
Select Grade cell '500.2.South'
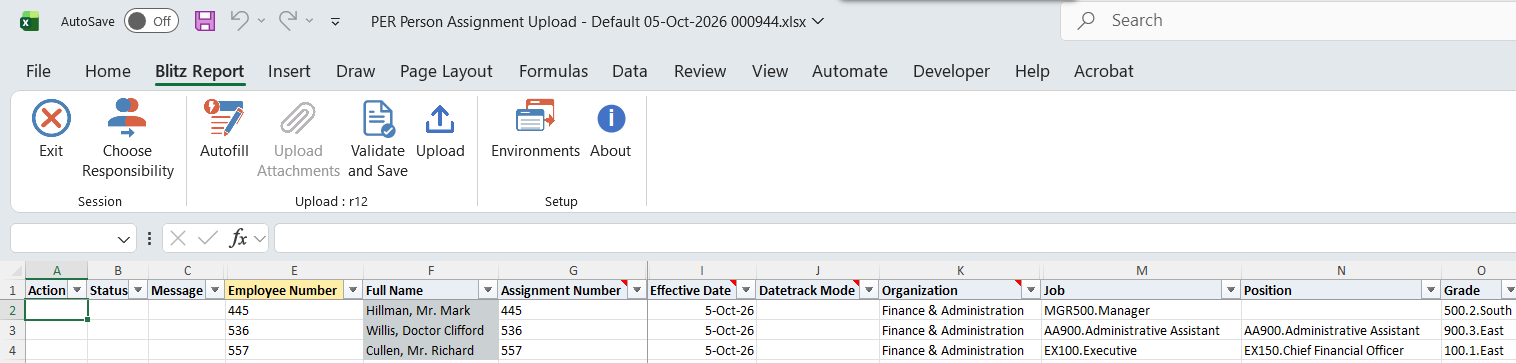pos(1479,310)
